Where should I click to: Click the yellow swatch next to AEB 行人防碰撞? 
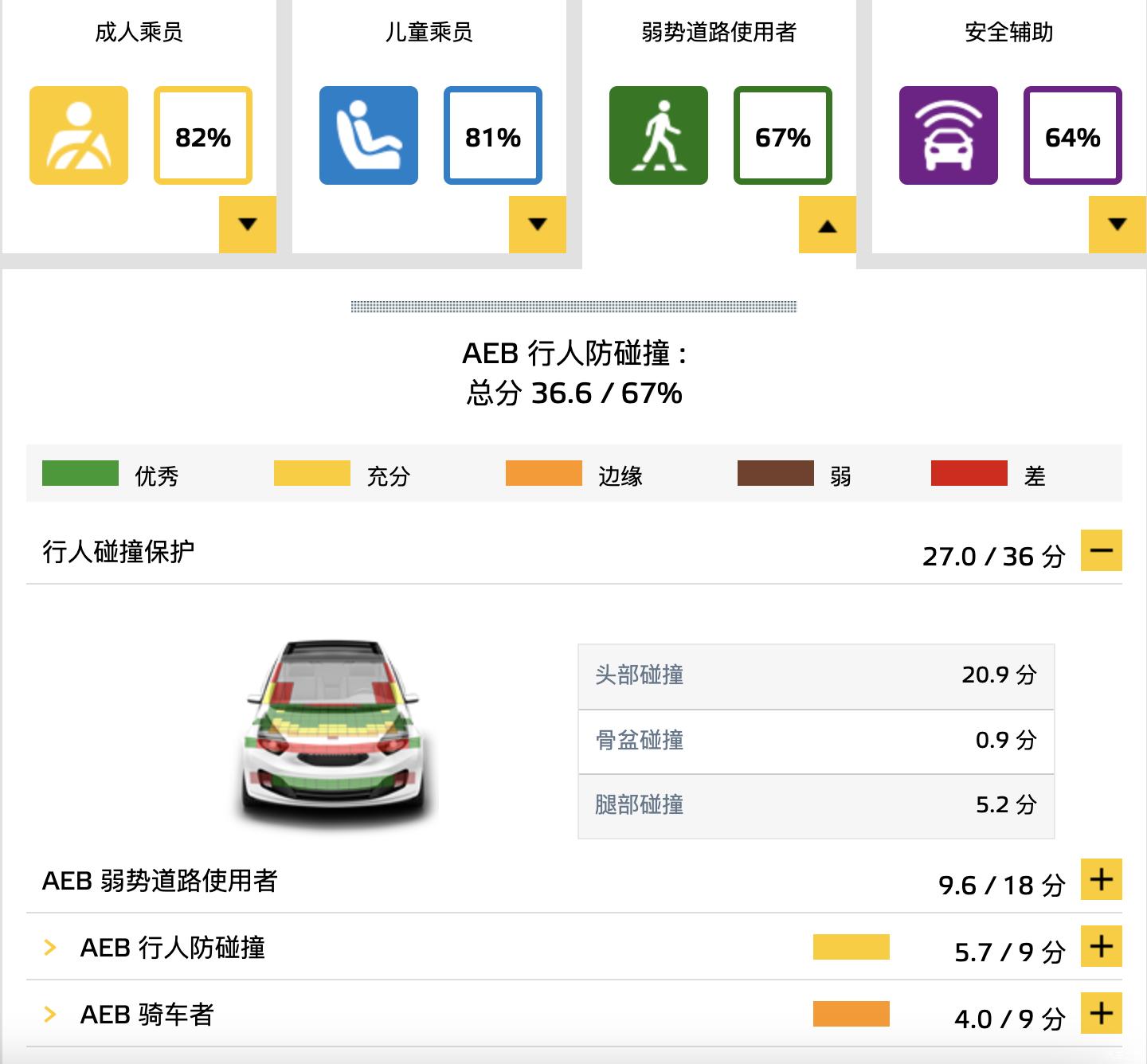coord(851,947)
